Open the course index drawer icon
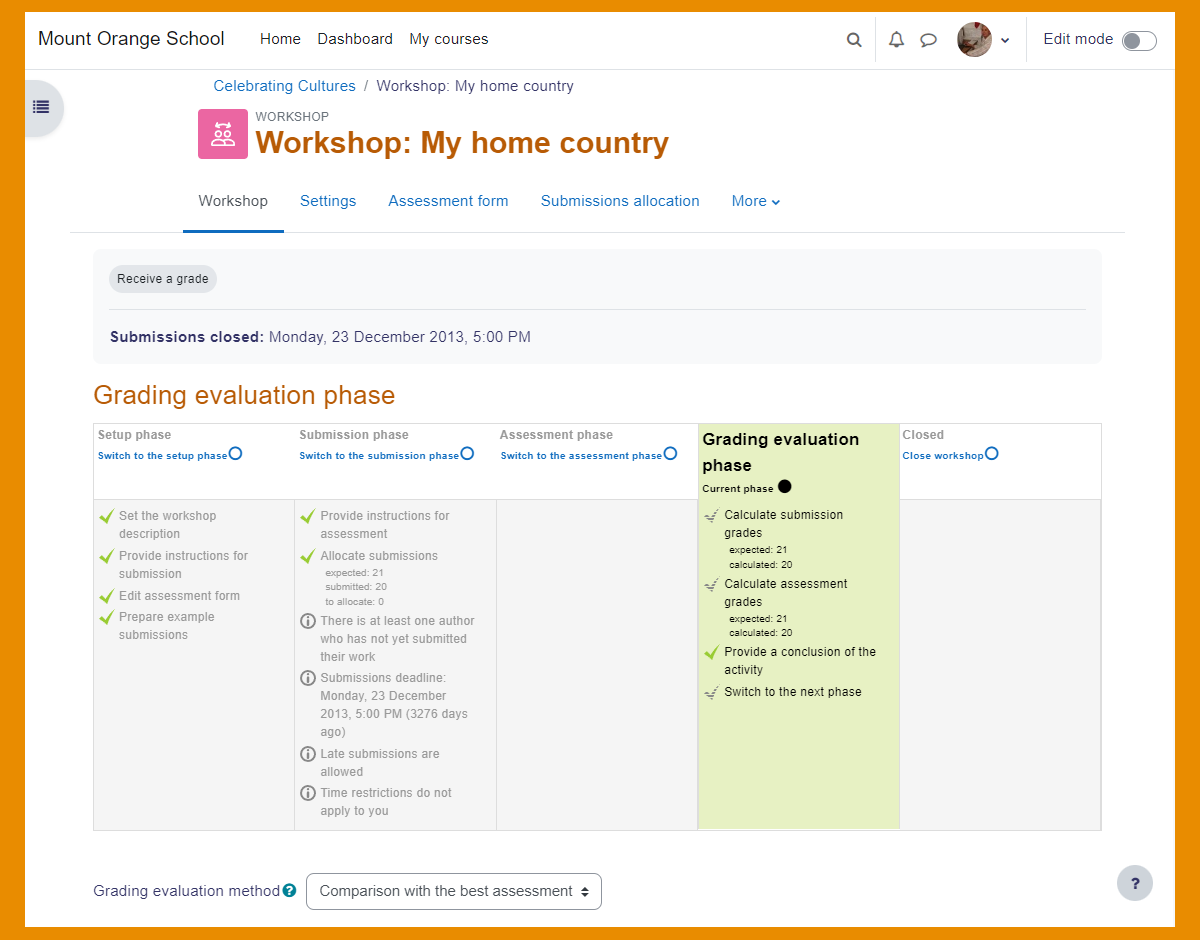Image resolution: width=1200 pixels, height=940 pixels. tap(41, 107)
